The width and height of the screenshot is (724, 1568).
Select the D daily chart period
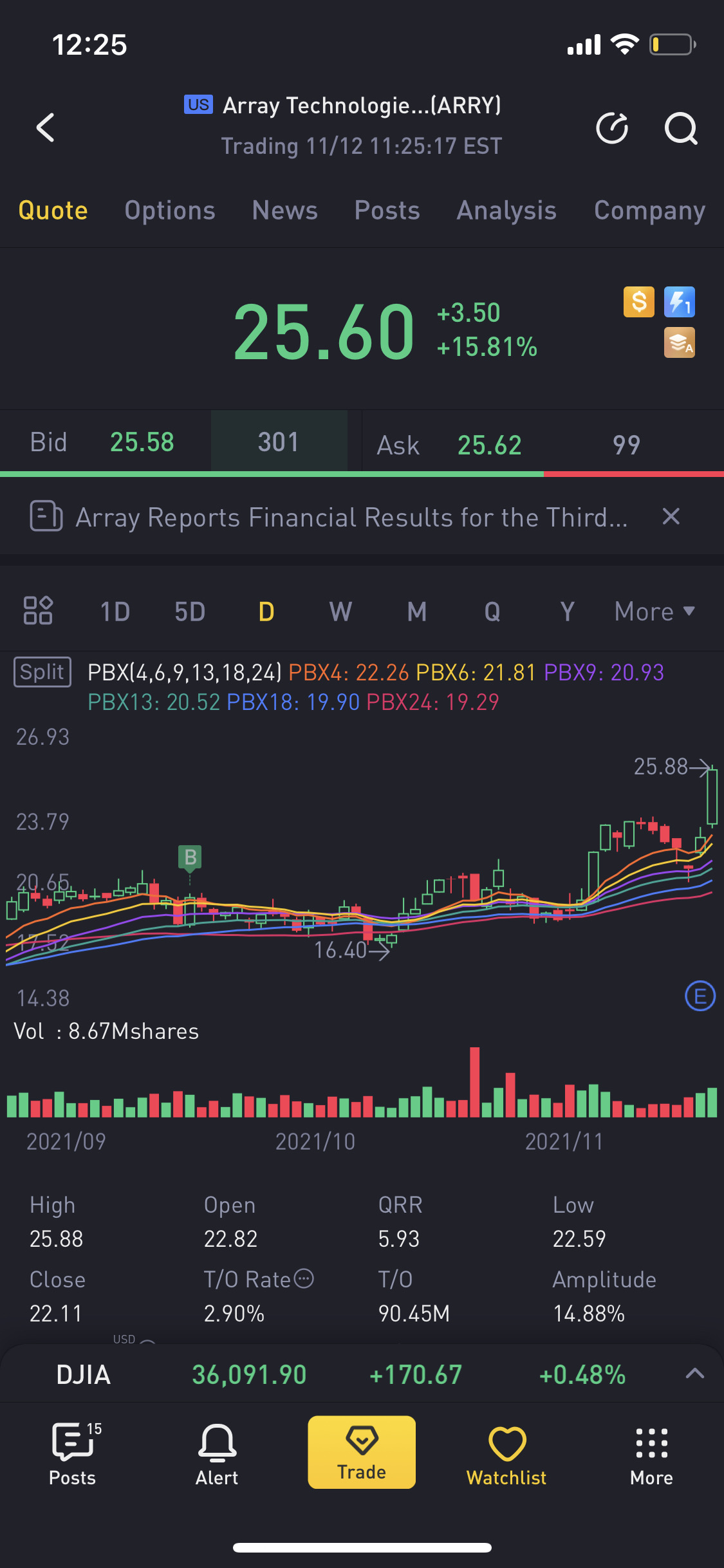click(266, 611)
